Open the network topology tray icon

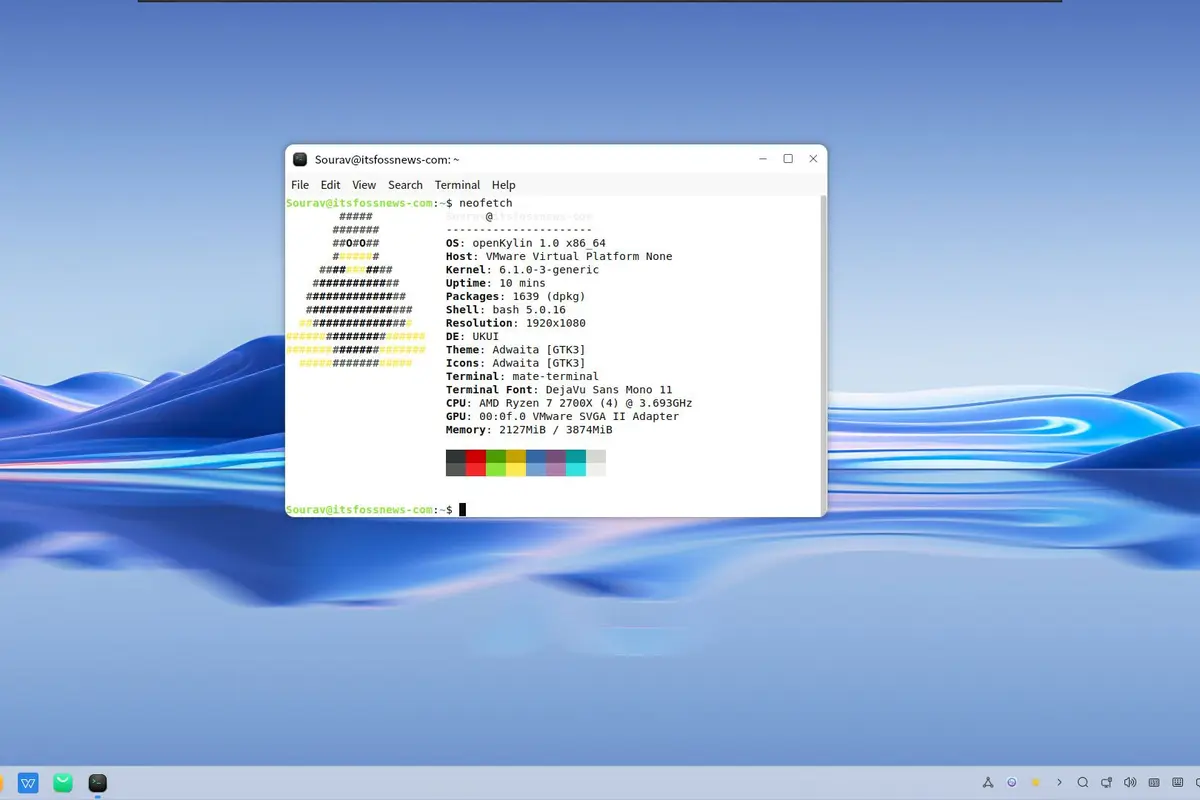click(x=987, y=782)
